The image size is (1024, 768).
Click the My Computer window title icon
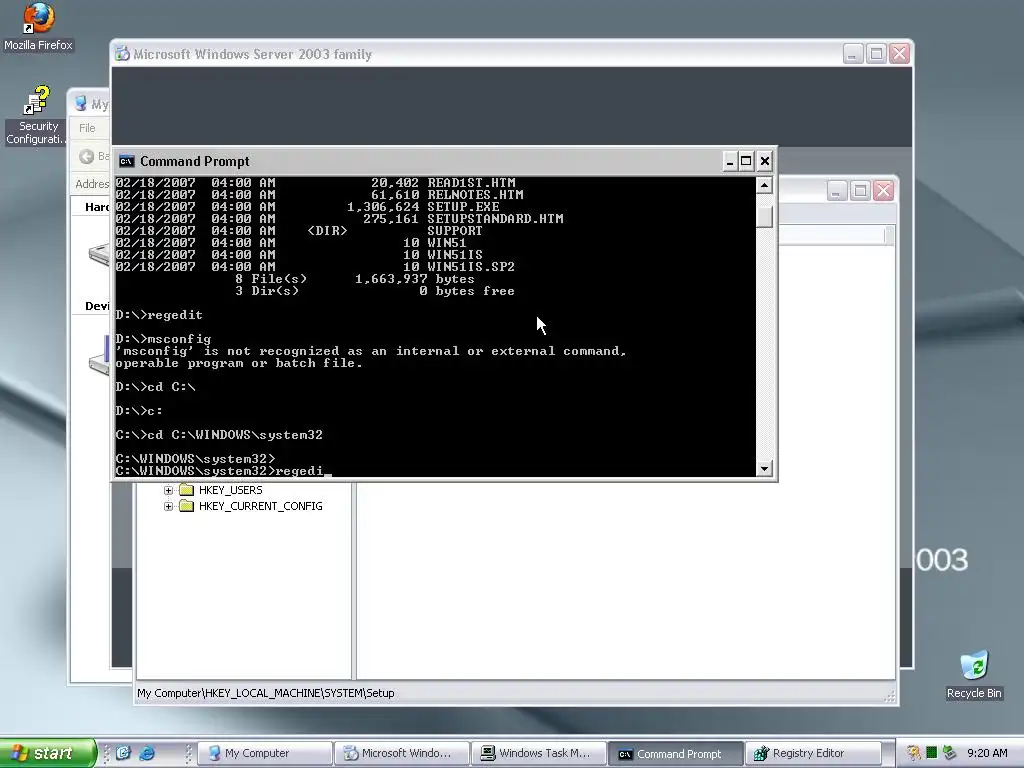pyautogui.click(x=81, y=103)
